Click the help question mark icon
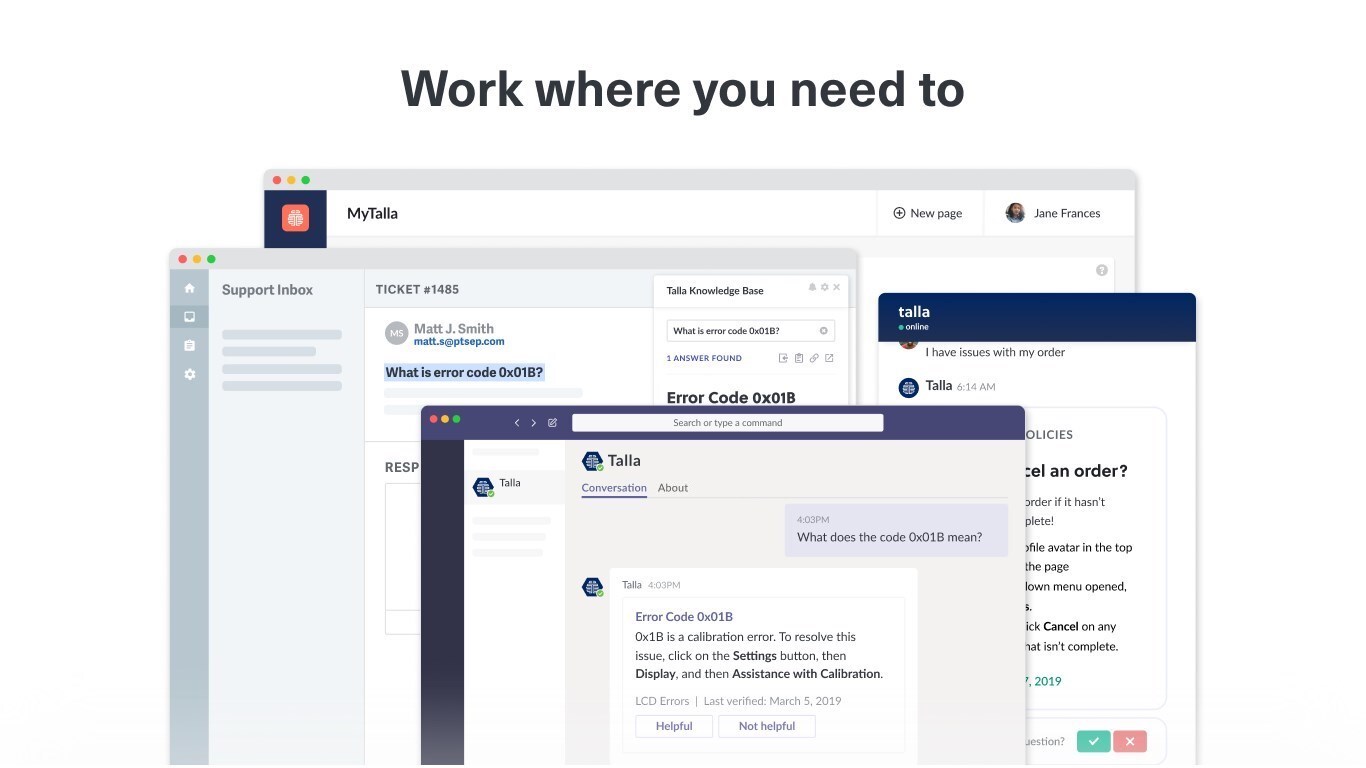Screen dimensions: 1366x768 pos(1101,270)
